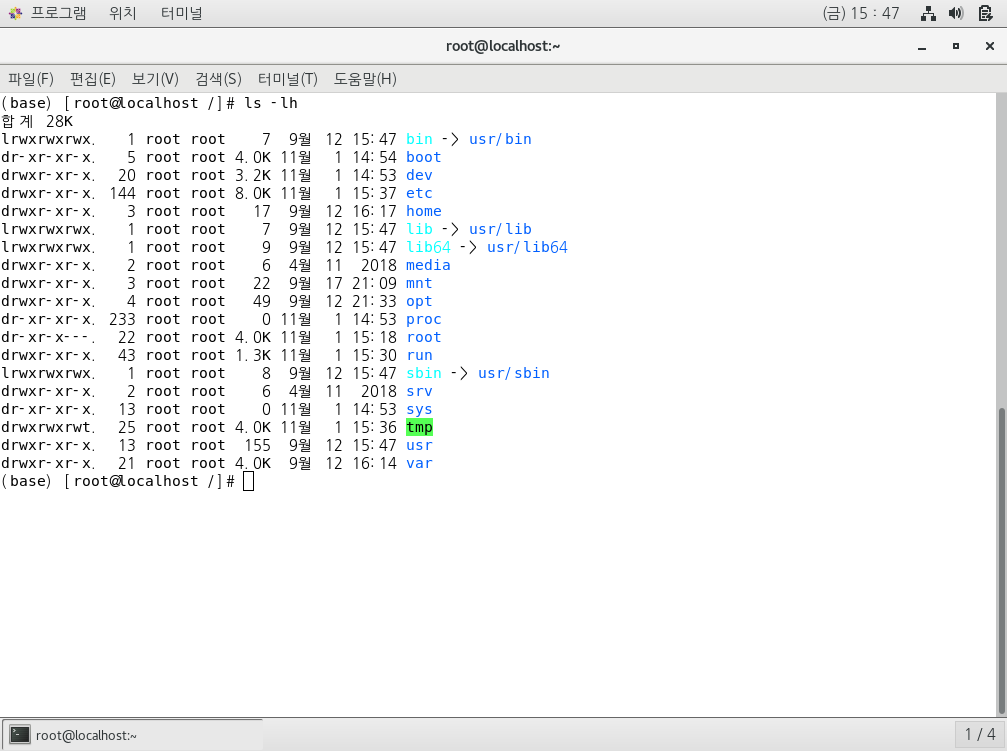Click the 'usr/bin' link target text
The width and height of the screenshot is (1007, 751).
click(x=500, y=139)
